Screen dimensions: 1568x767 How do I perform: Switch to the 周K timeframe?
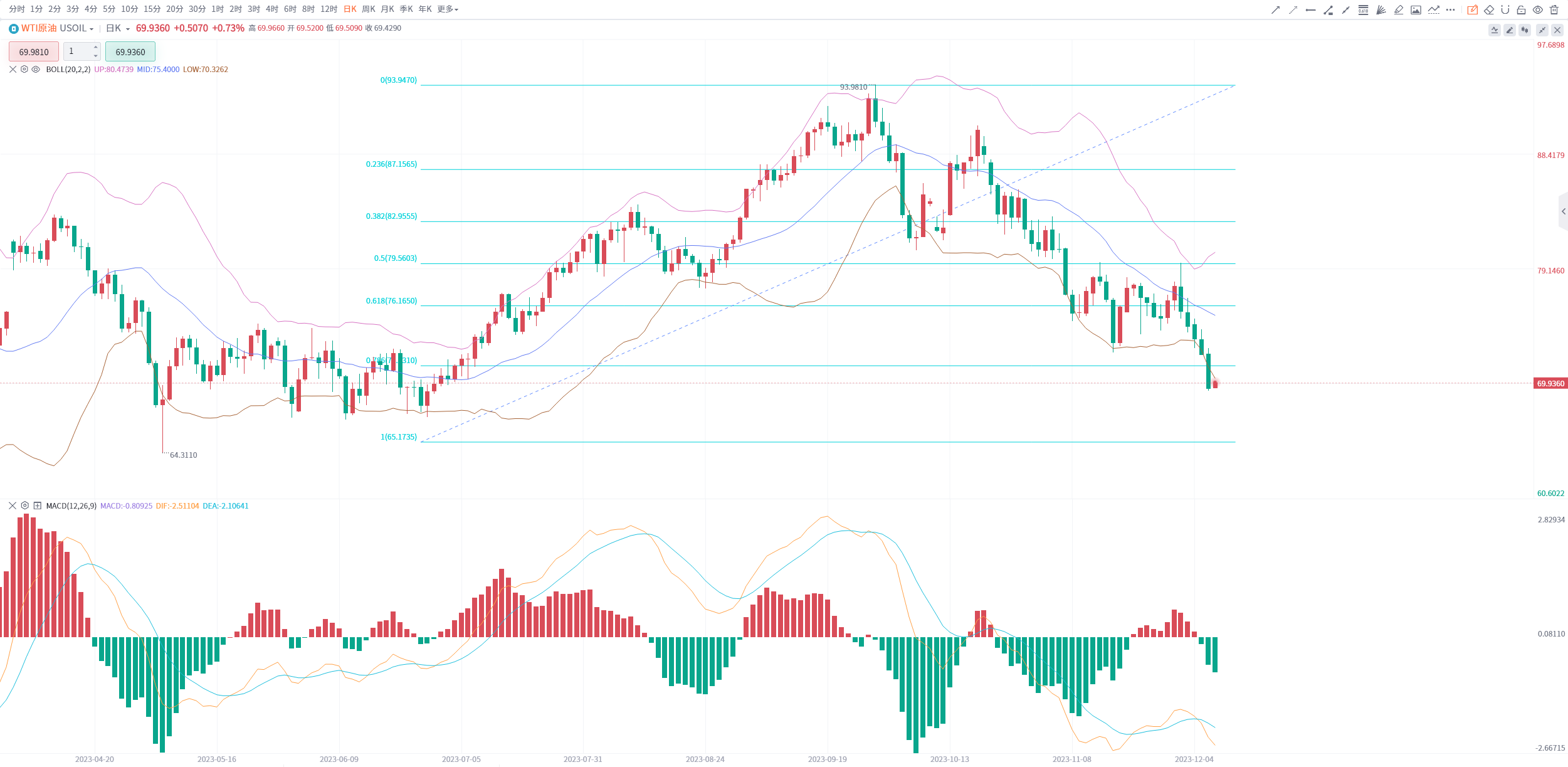(369, 9)
